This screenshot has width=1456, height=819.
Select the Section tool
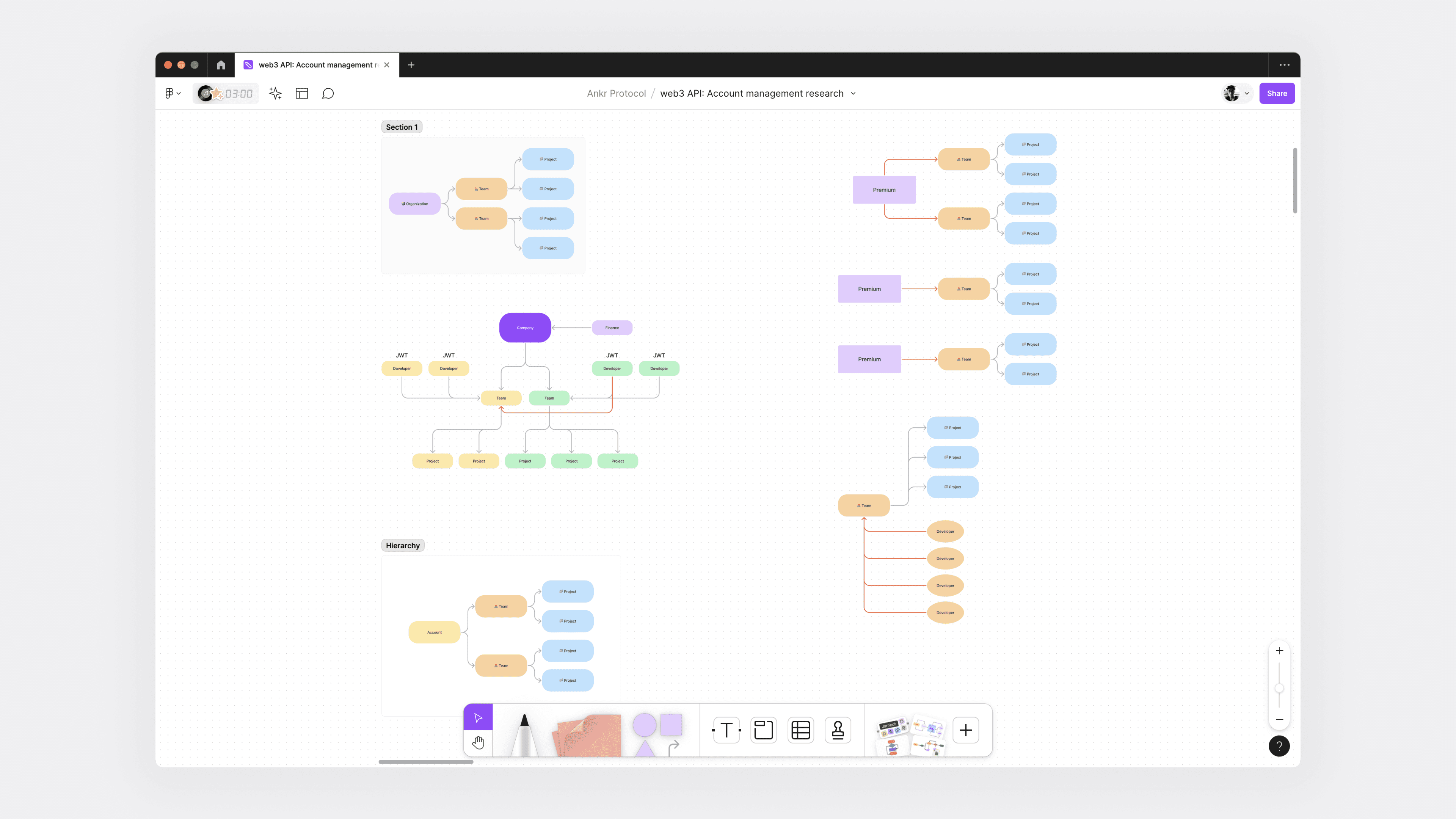pos(763,730)
